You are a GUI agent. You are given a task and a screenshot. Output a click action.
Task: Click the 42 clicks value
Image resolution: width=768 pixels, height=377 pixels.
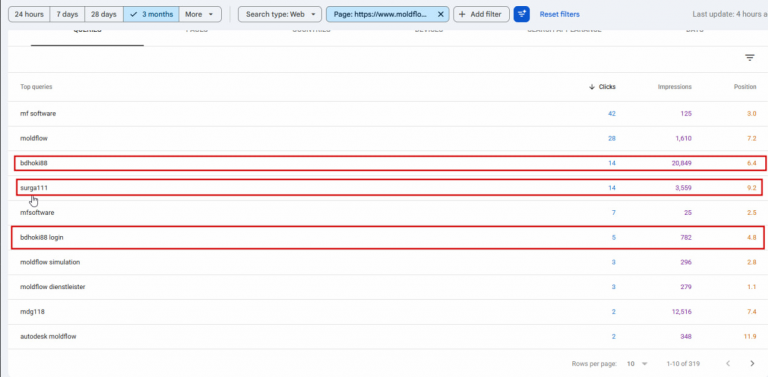pyautogui.click(x=612, y=114)
